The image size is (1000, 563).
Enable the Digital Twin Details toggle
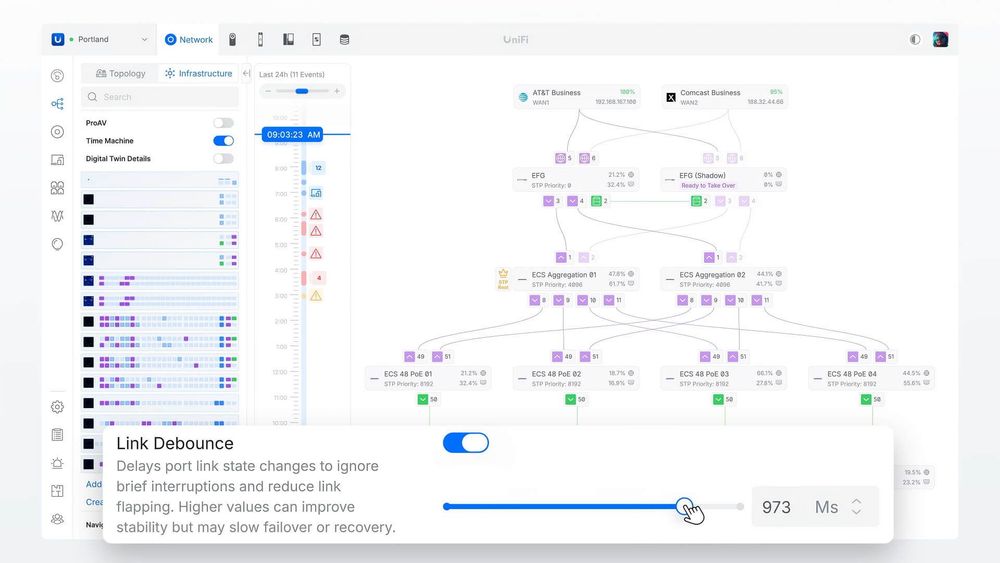223,159
